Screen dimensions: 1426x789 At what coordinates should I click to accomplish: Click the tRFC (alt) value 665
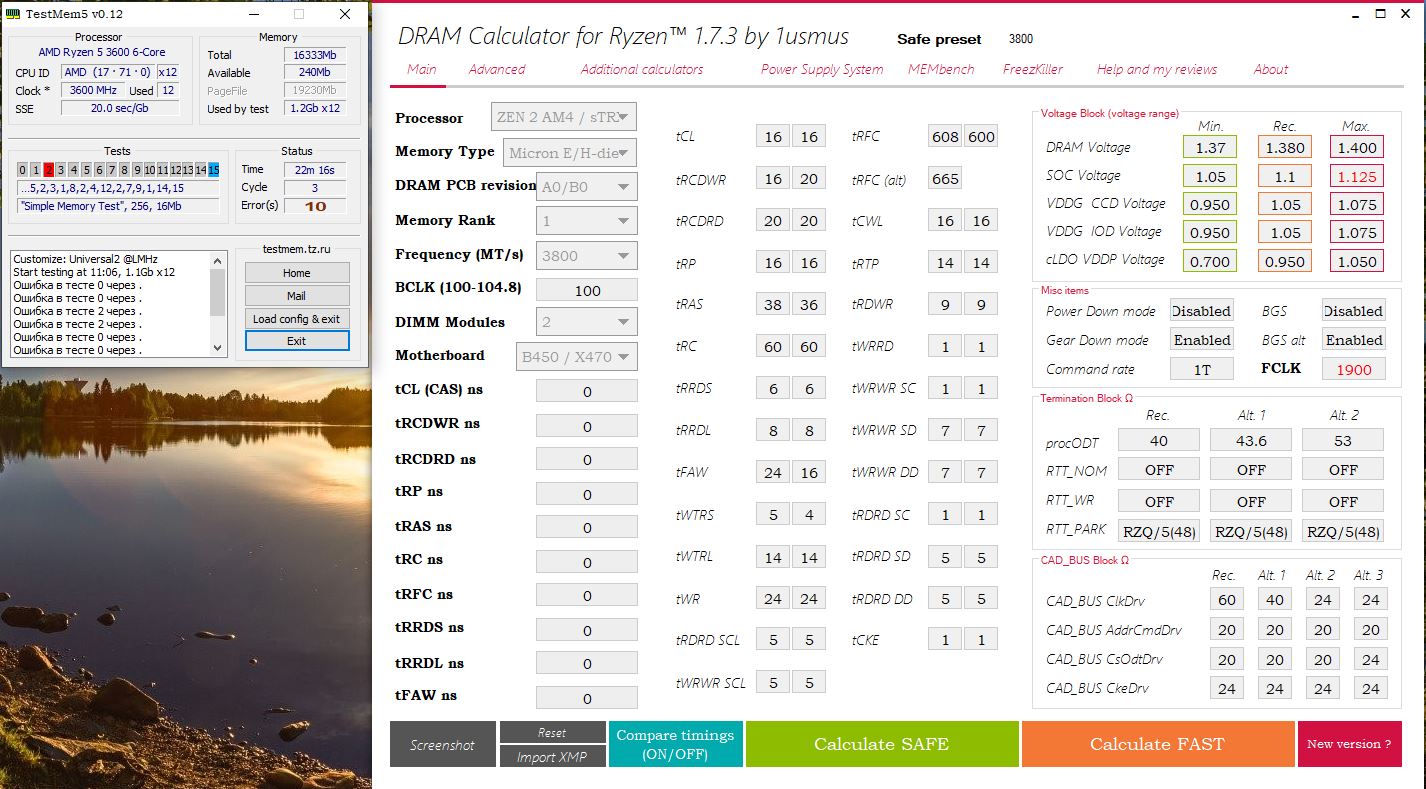(945, 179)
